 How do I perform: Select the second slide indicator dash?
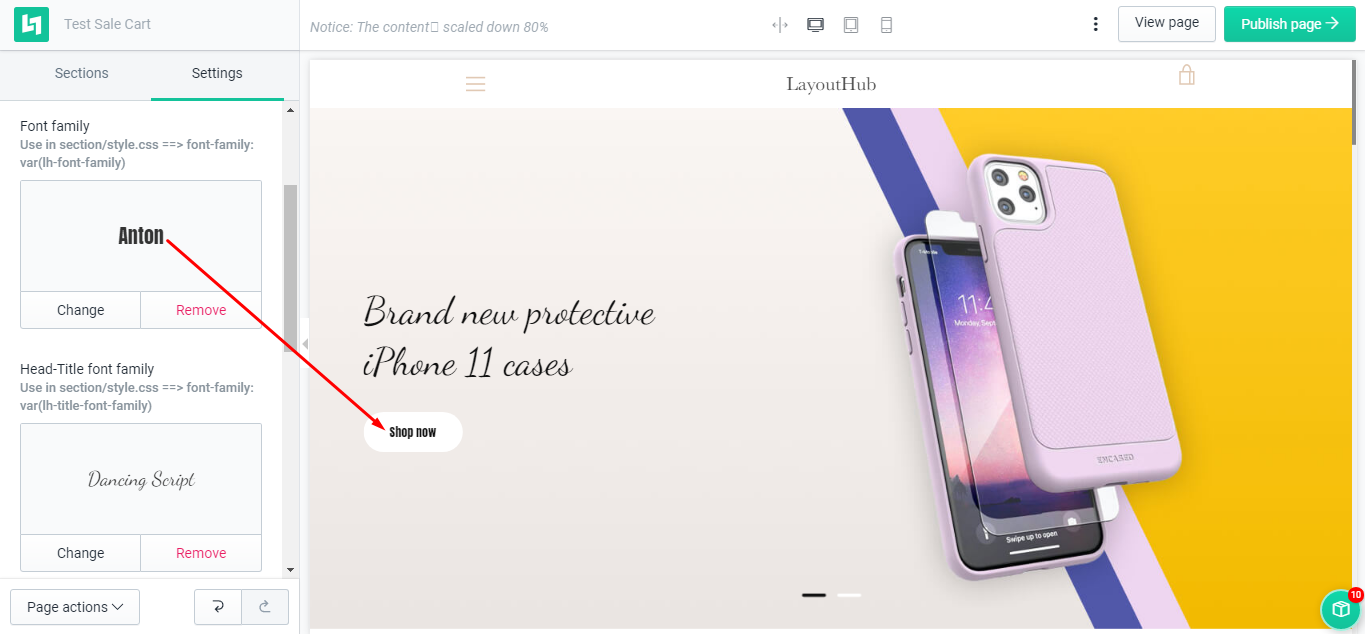[x=849, y=595]
